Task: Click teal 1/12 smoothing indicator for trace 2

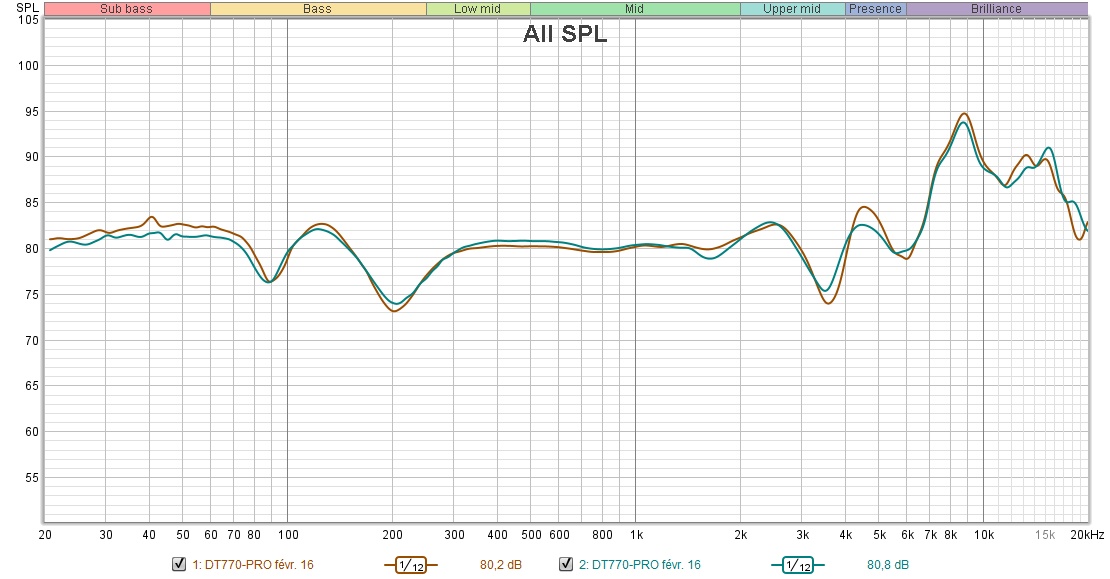Action: coord(798,565)
